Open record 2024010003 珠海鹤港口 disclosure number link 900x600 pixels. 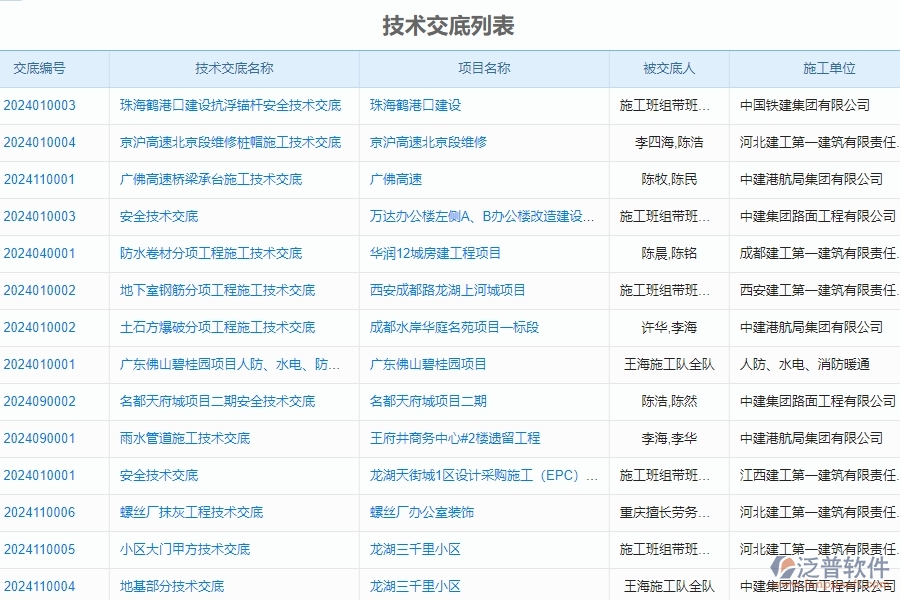pos(42,105)
